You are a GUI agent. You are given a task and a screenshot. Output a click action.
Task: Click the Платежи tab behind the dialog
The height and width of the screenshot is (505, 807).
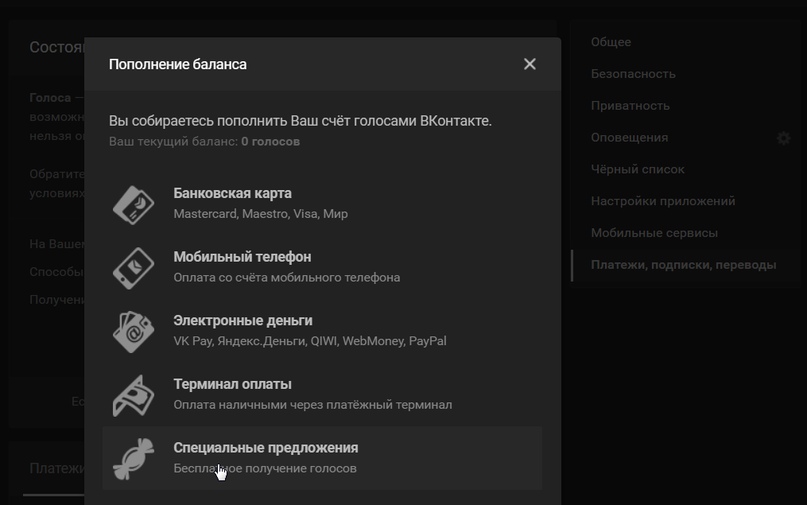[x=56, y=468]
